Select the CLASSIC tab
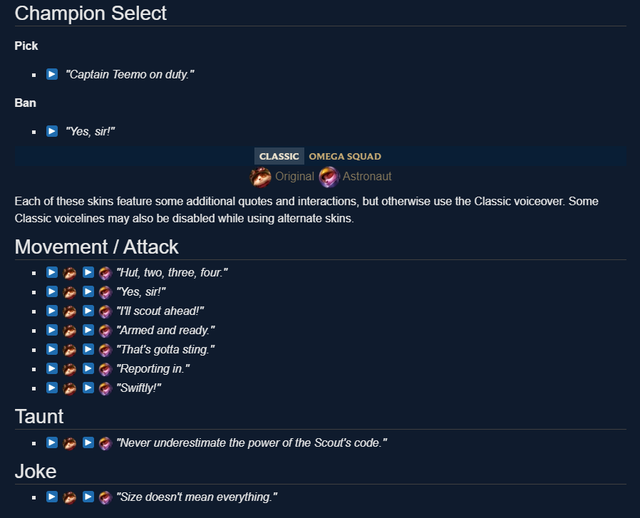Screen dimensions: 640x518 click(x=279, y=156)
